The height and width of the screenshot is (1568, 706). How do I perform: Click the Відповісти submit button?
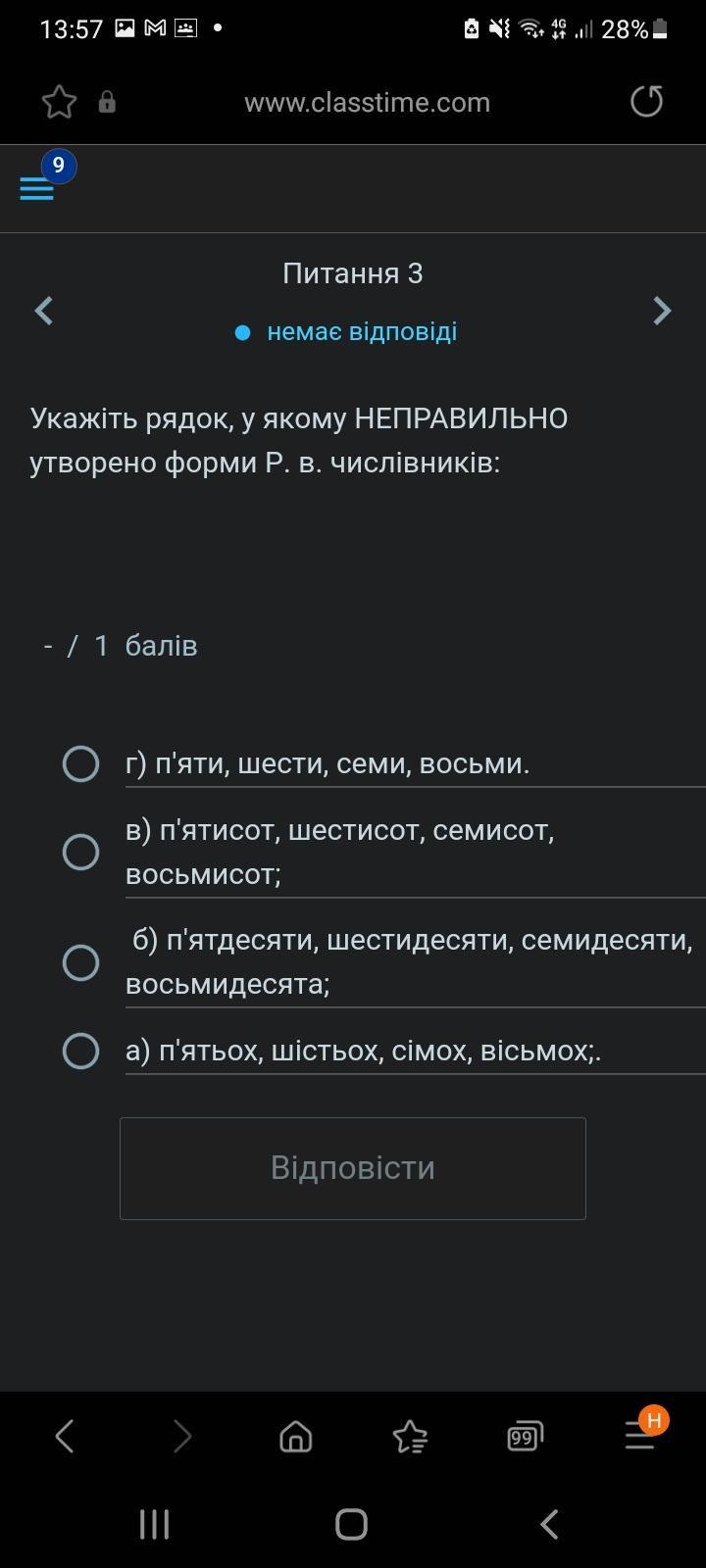[353, 1168]
